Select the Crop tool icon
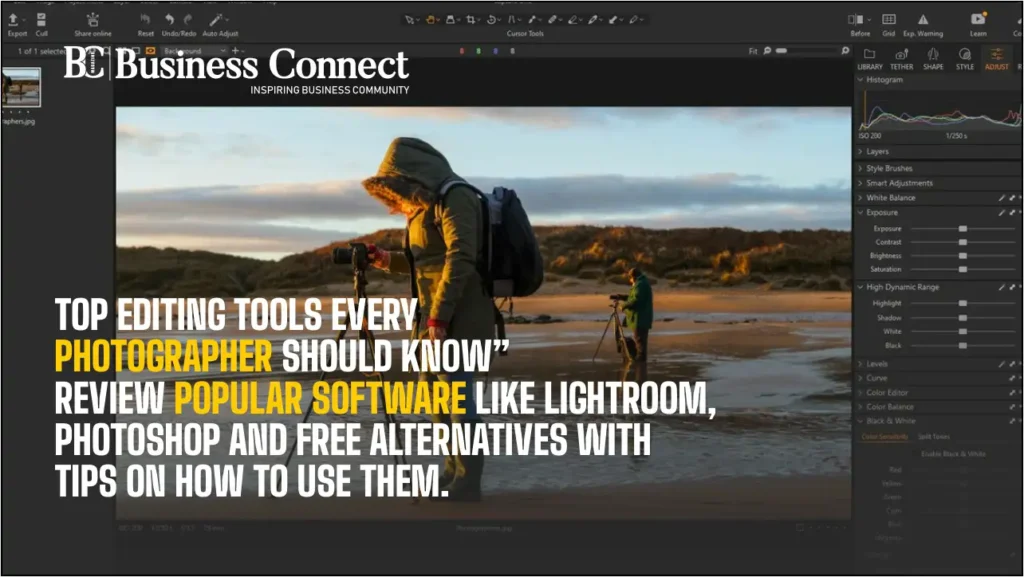This screenshot has height=577, width=1024. 468,20
